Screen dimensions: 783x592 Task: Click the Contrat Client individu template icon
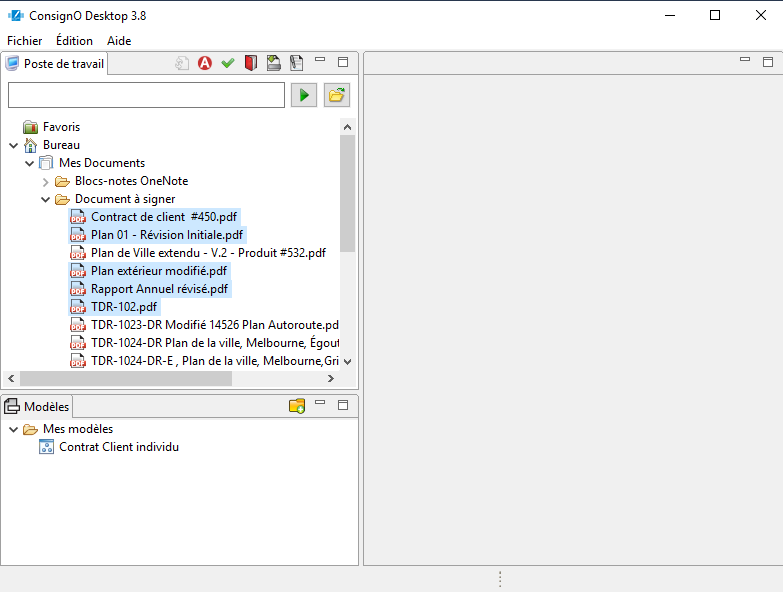click(x=46, y=447)
